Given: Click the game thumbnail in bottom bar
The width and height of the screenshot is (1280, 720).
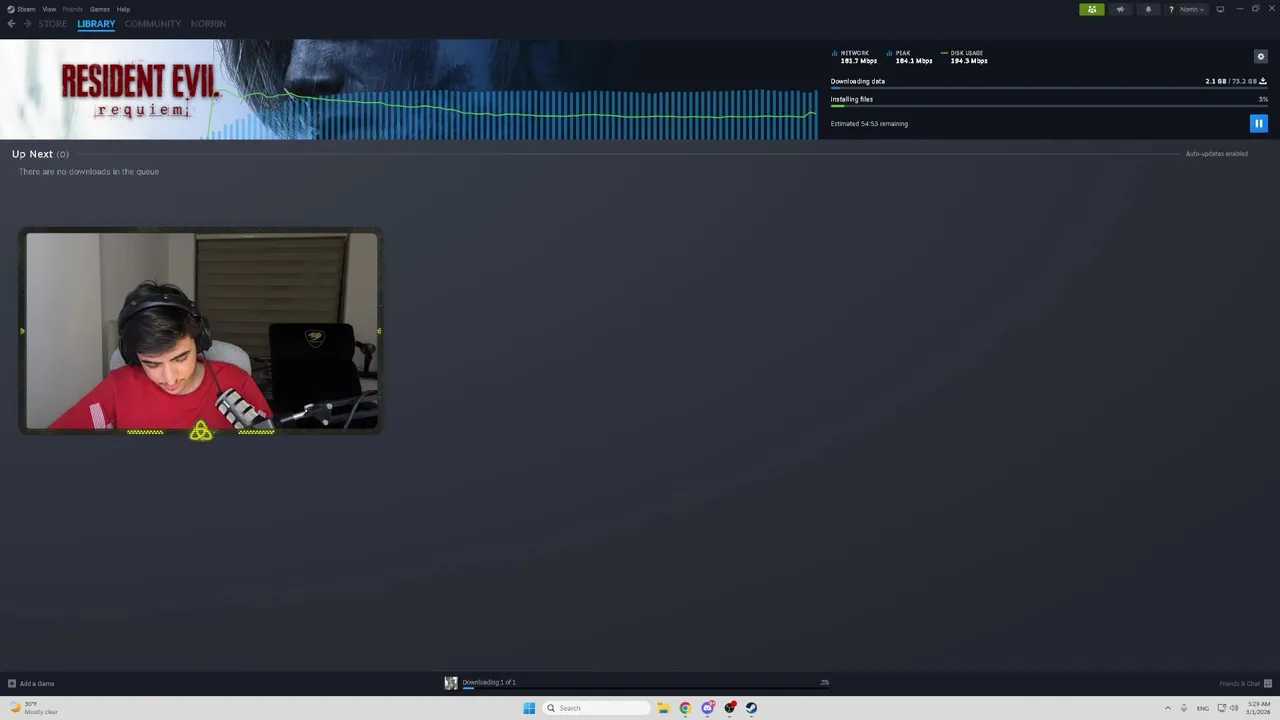Looking at the screenshot, I should 451,683.
